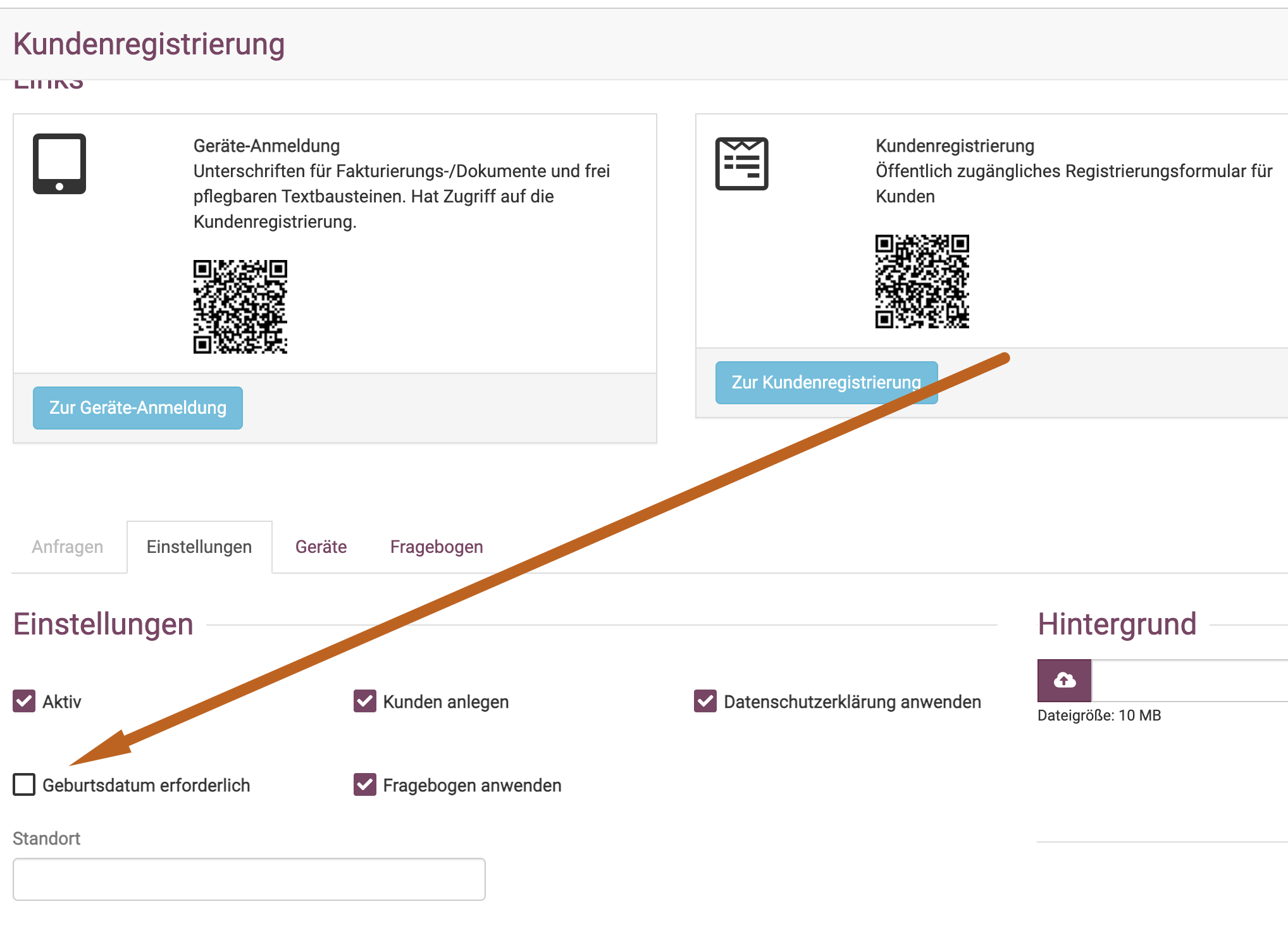The image size is (1288, 935).
Task: Open the Geräte tab
Action: (x=321, y=547)
